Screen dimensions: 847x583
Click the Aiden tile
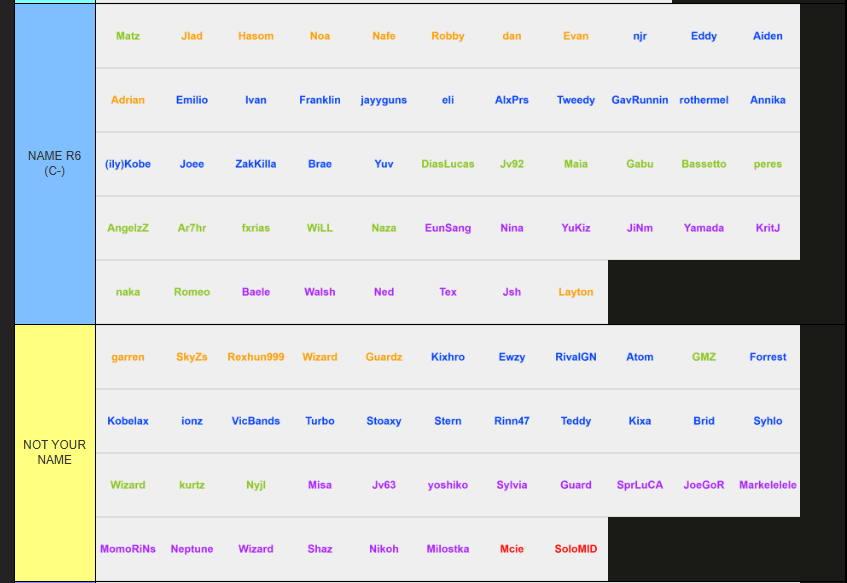[x=768, y=36]
